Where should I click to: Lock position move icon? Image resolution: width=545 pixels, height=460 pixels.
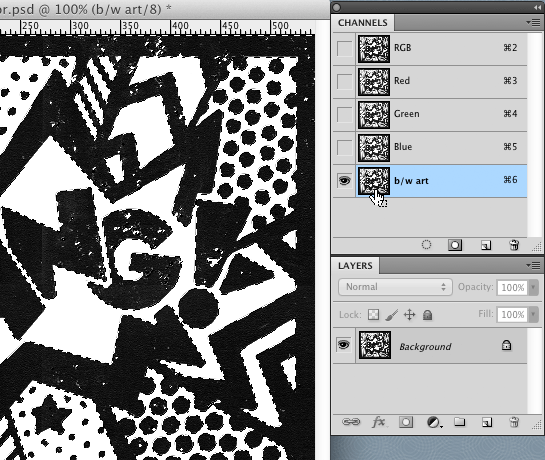pyautogui.click(x=409, y=315)
